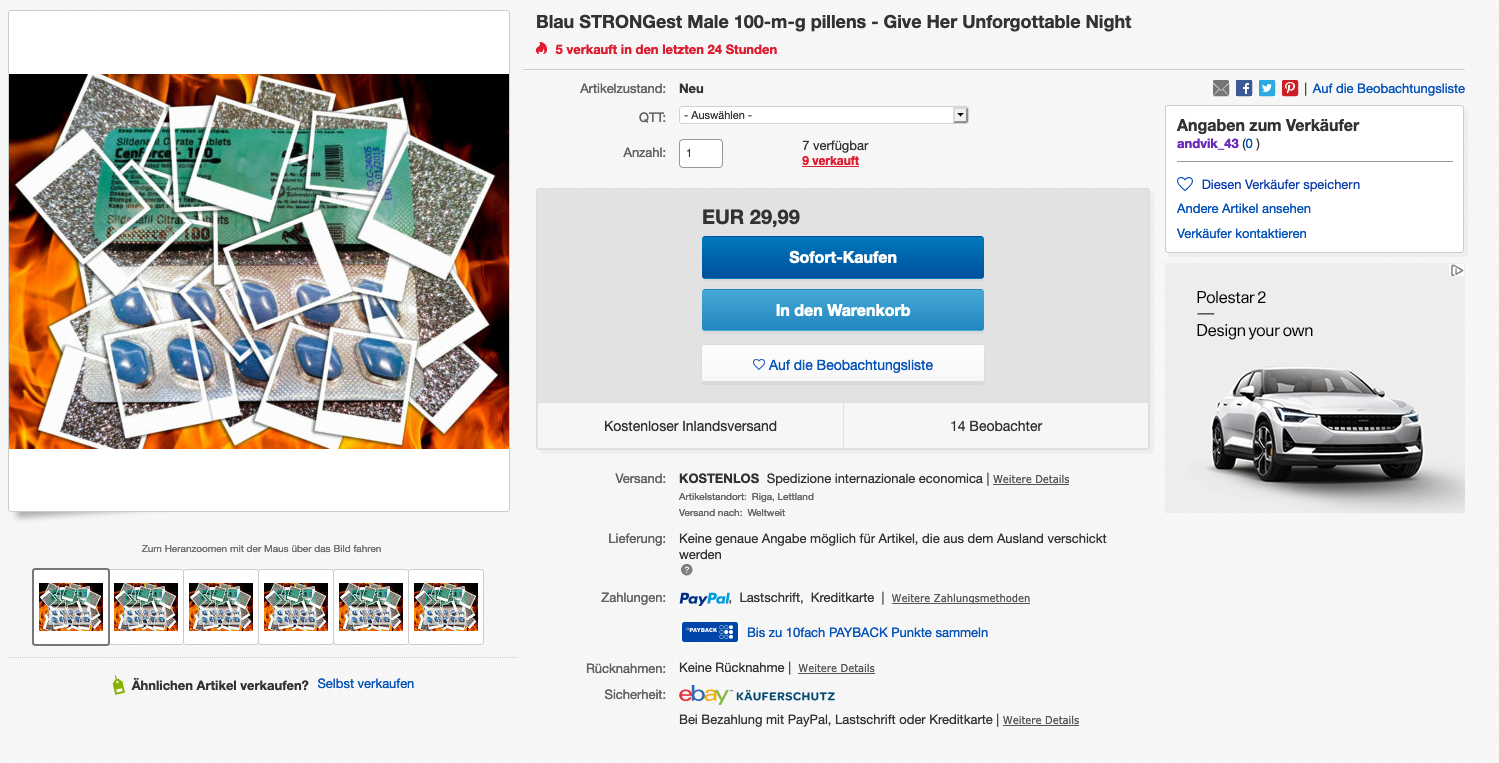Click the AdChoices icon on Polestar ad

point(1457,271)
